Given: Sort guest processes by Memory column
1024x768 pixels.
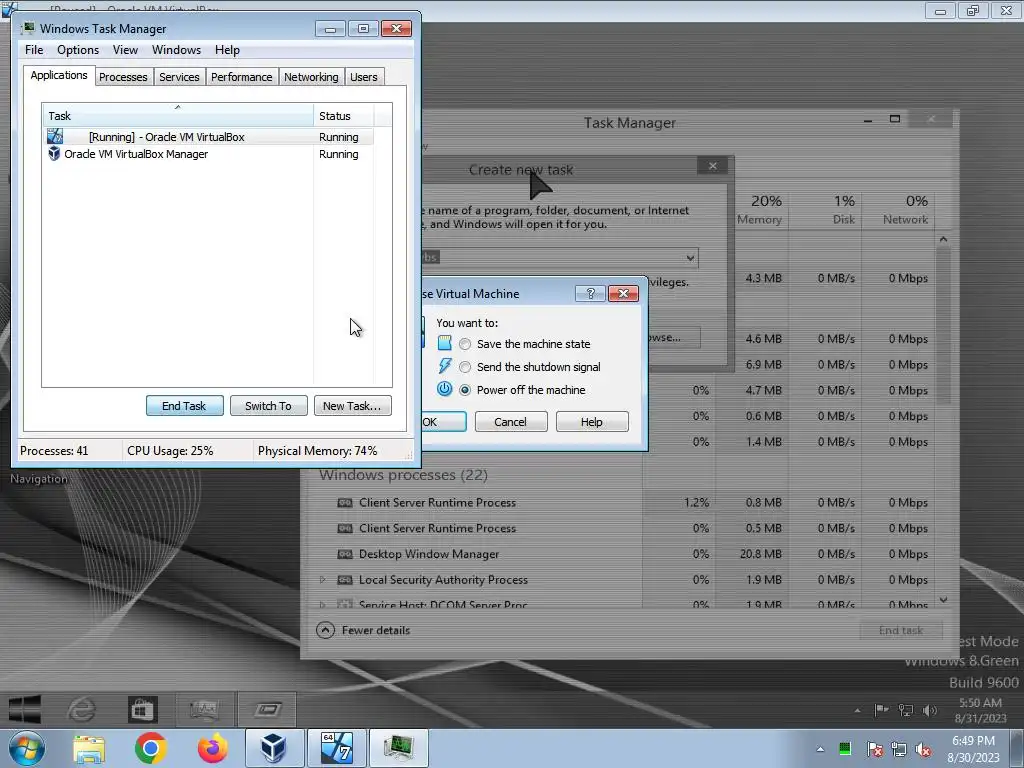Looking at the screenshot, I should tap(759, 209).
